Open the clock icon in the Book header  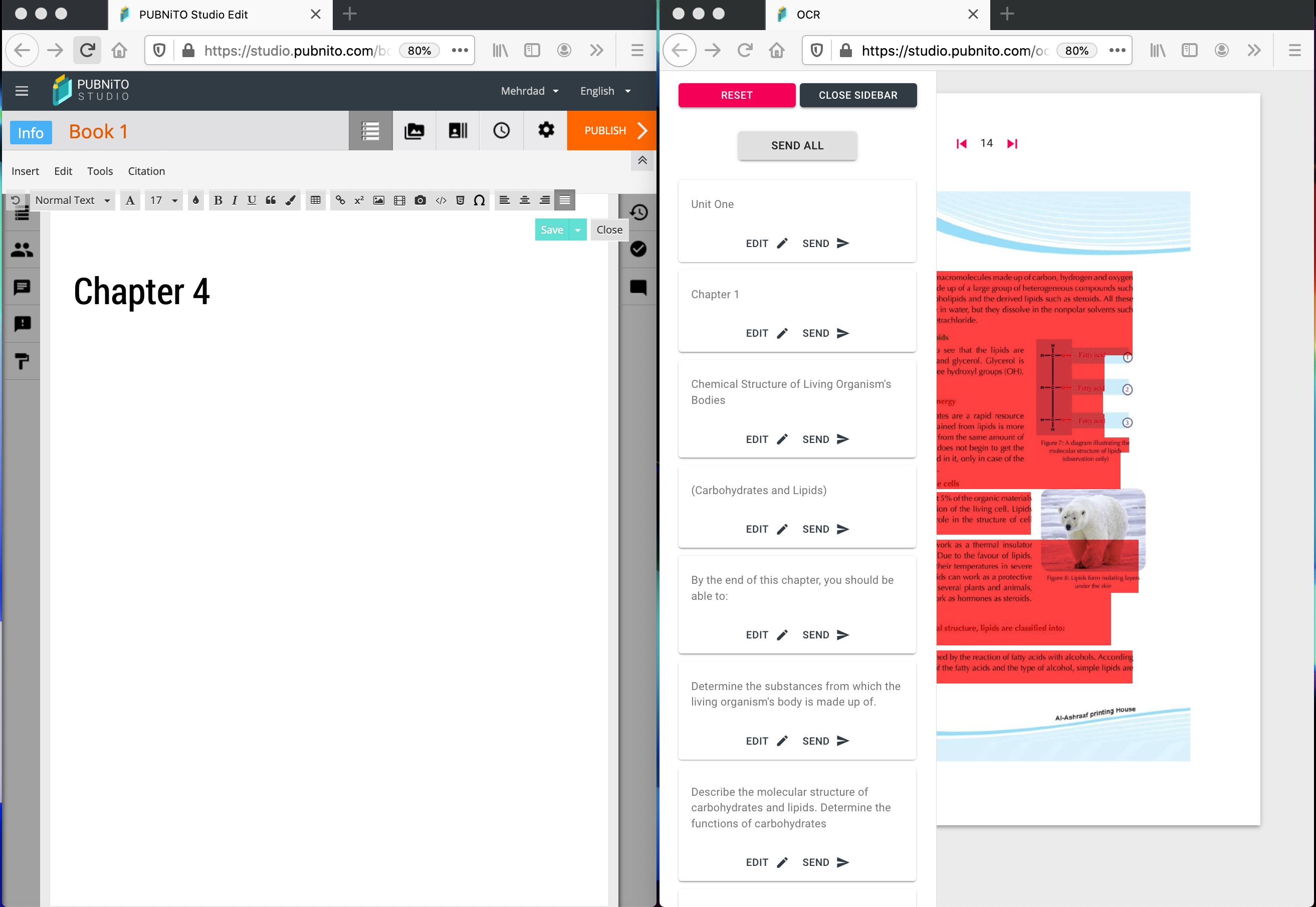pos(501,131)
